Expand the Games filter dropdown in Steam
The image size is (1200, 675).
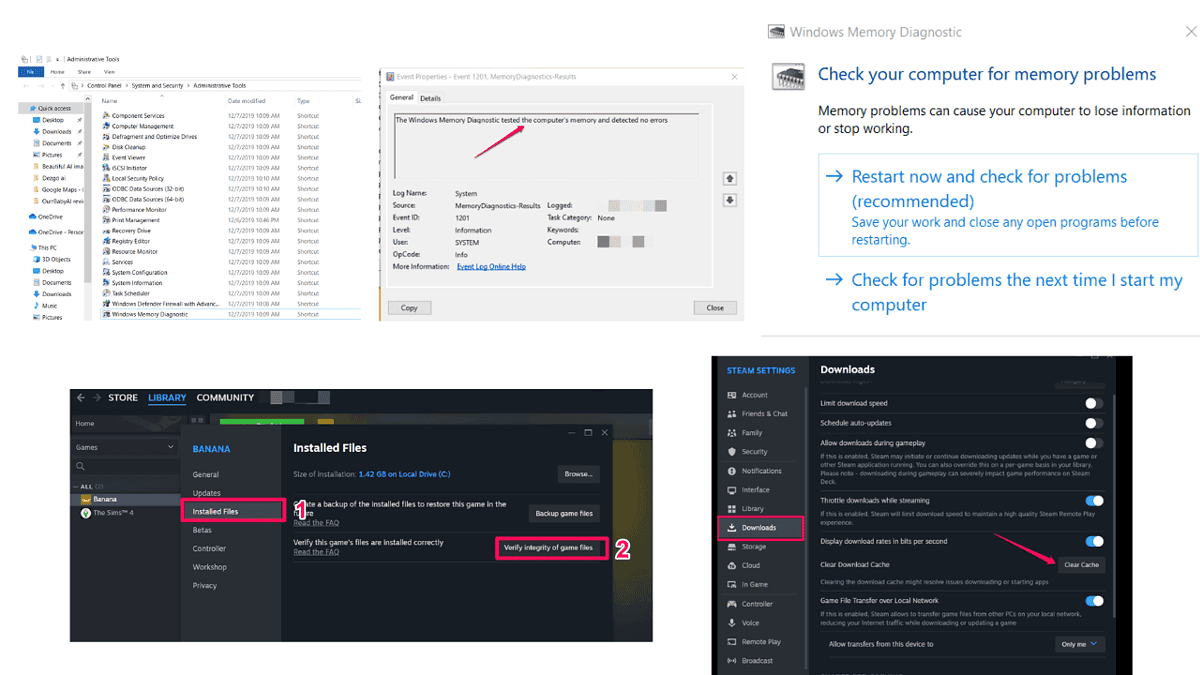point(125,447)
